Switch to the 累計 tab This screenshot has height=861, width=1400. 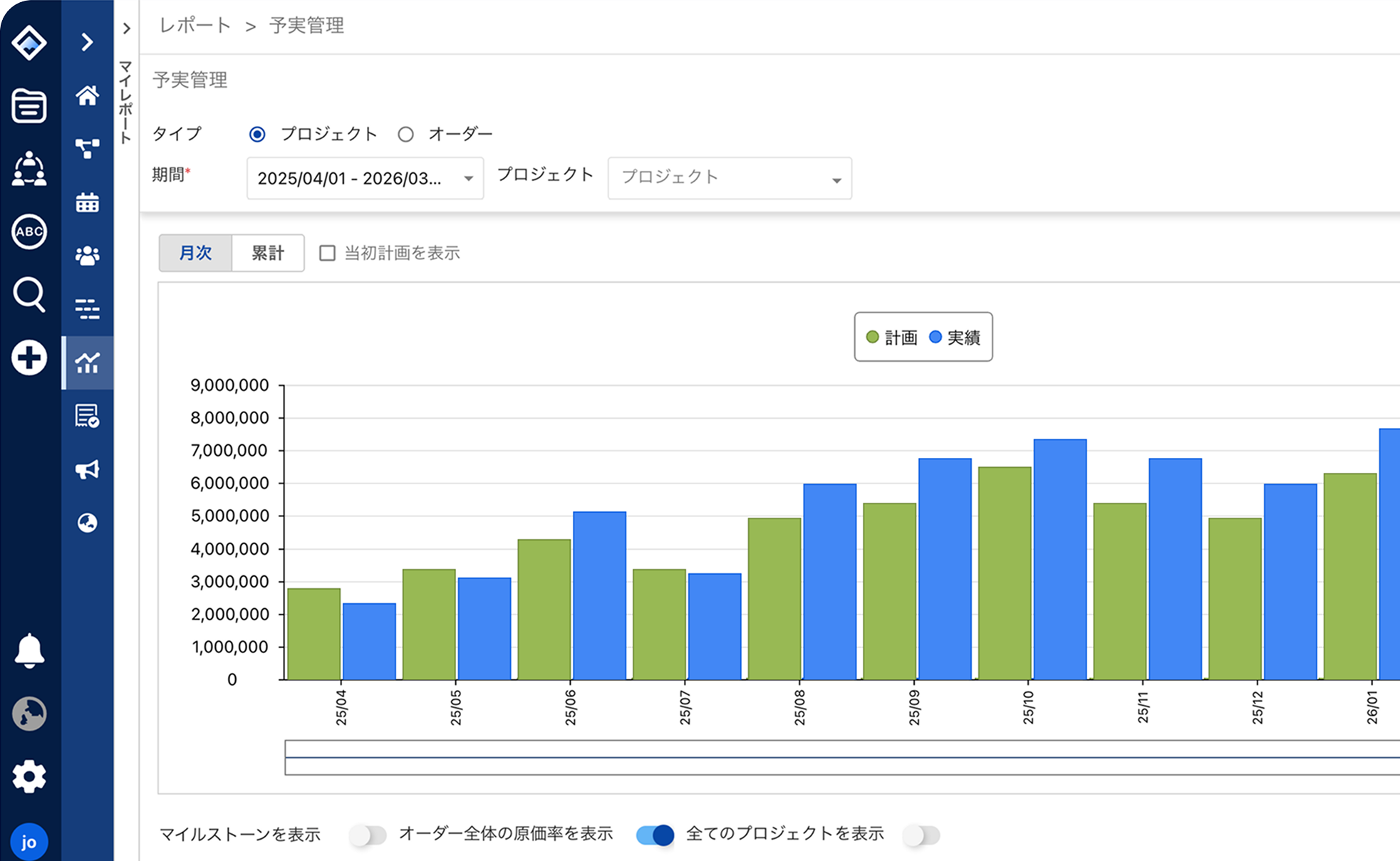coord(268,254)
